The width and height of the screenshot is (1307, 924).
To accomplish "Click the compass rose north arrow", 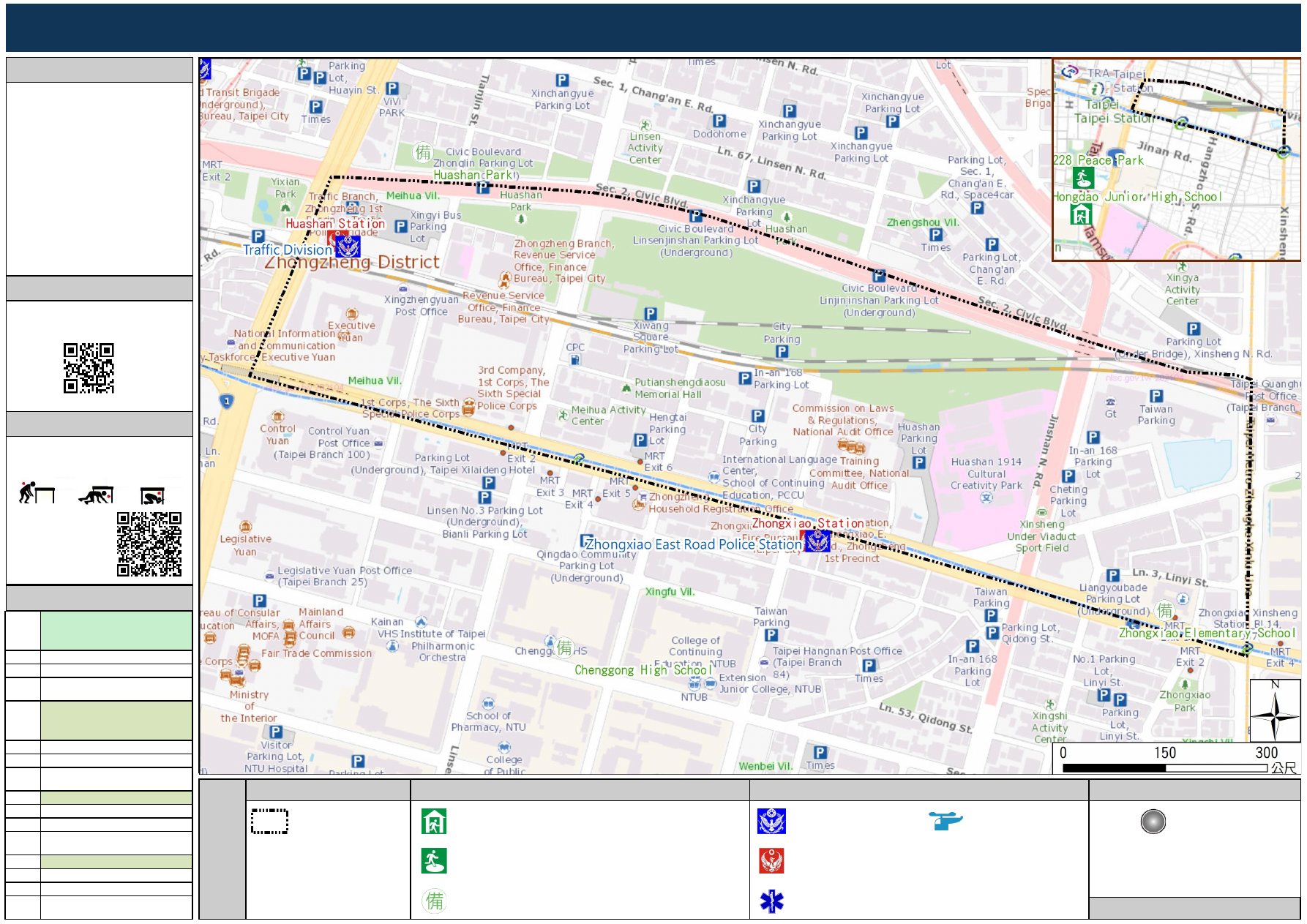I will [1275, 710].
